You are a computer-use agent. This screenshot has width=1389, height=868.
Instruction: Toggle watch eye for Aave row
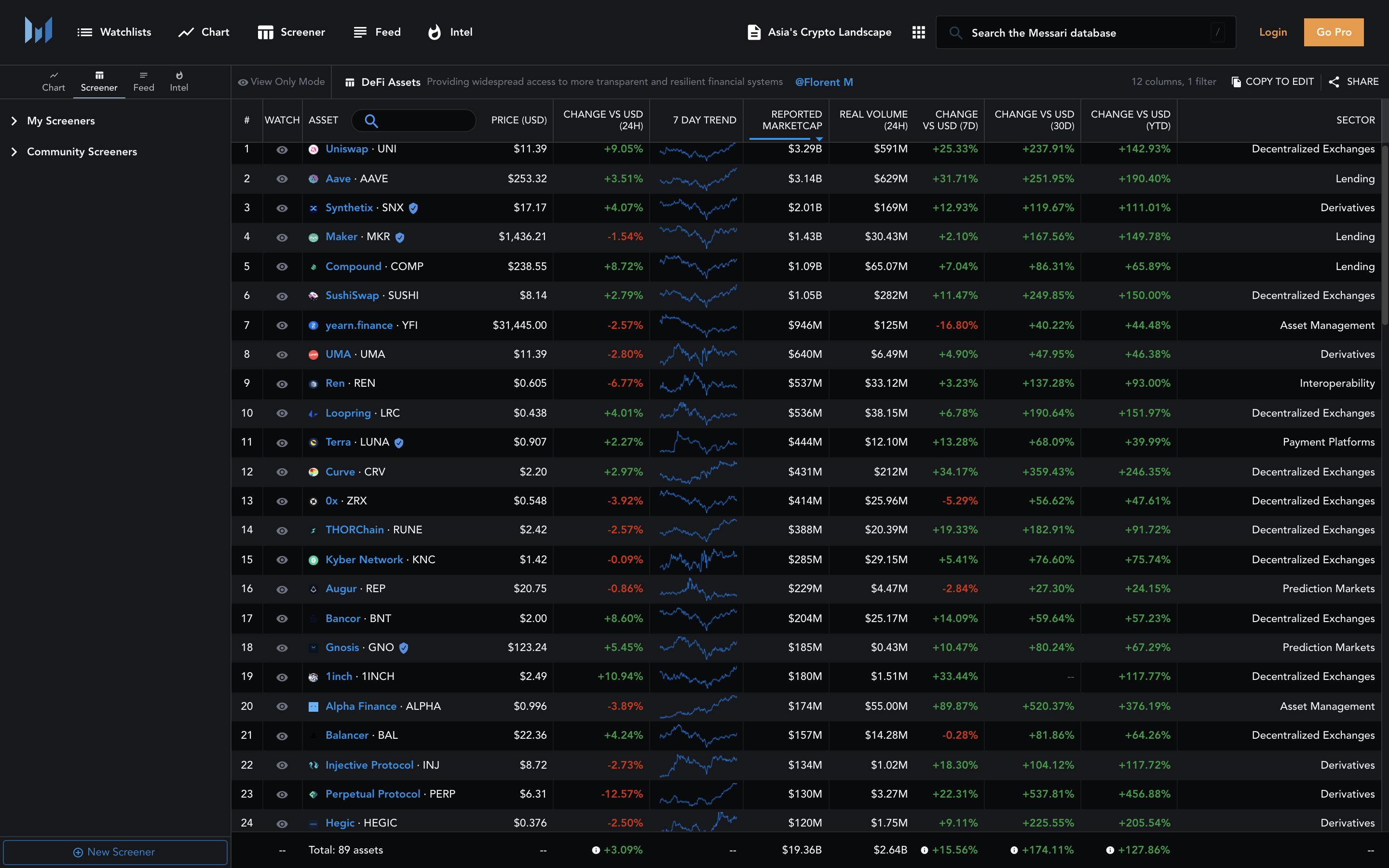point(282,179)
